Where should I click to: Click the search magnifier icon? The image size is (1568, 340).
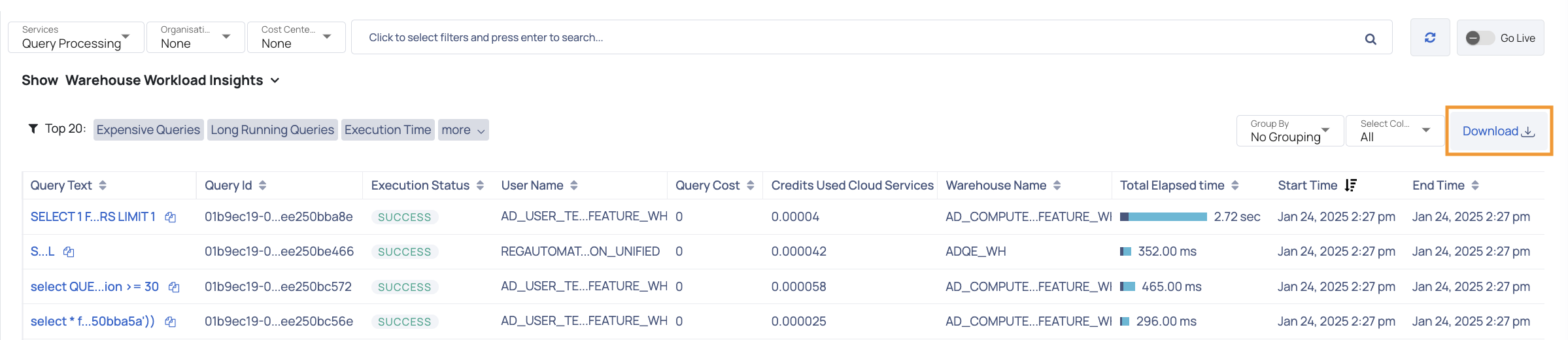click(1371, 39)
